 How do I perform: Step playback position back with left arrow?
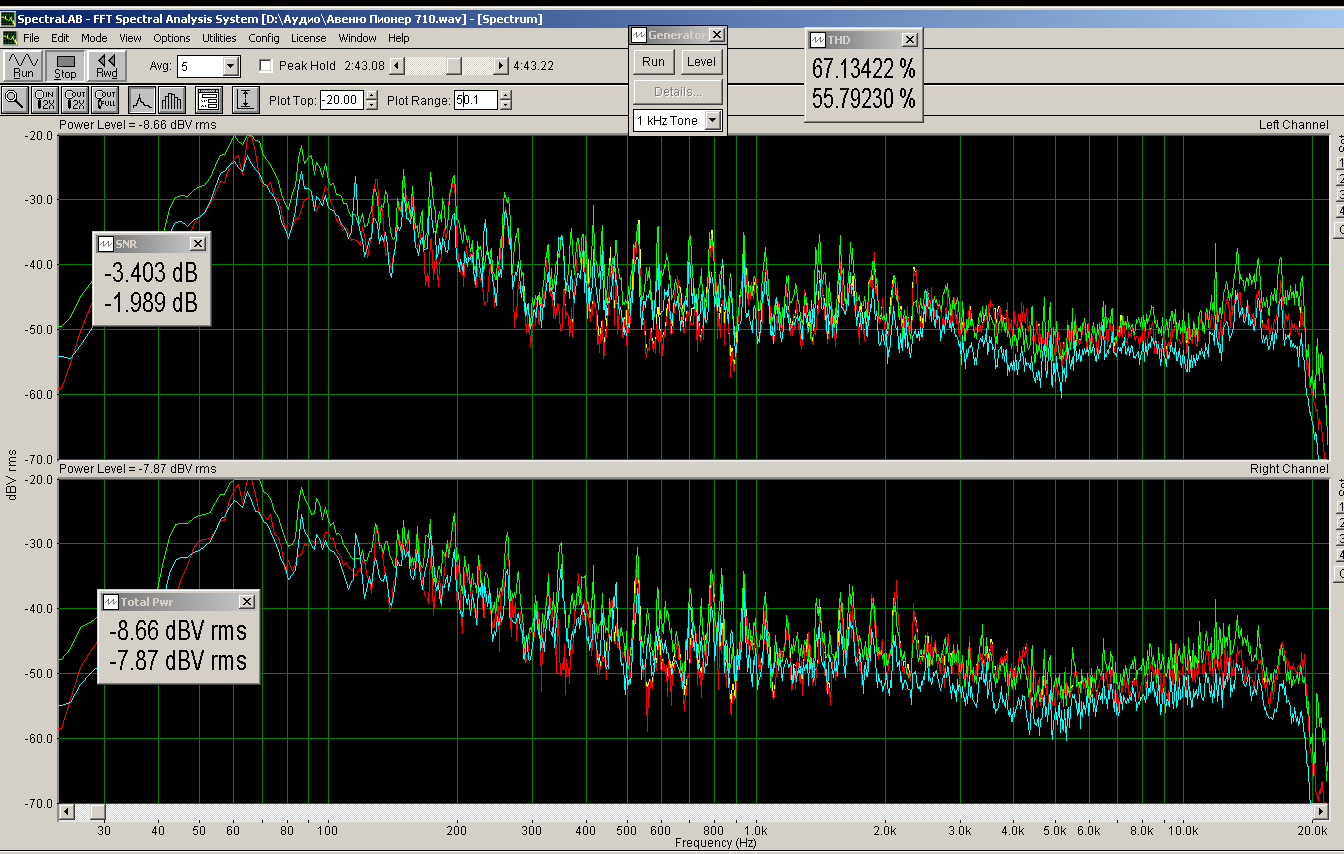pyautogui.click(x=397, y=66)
